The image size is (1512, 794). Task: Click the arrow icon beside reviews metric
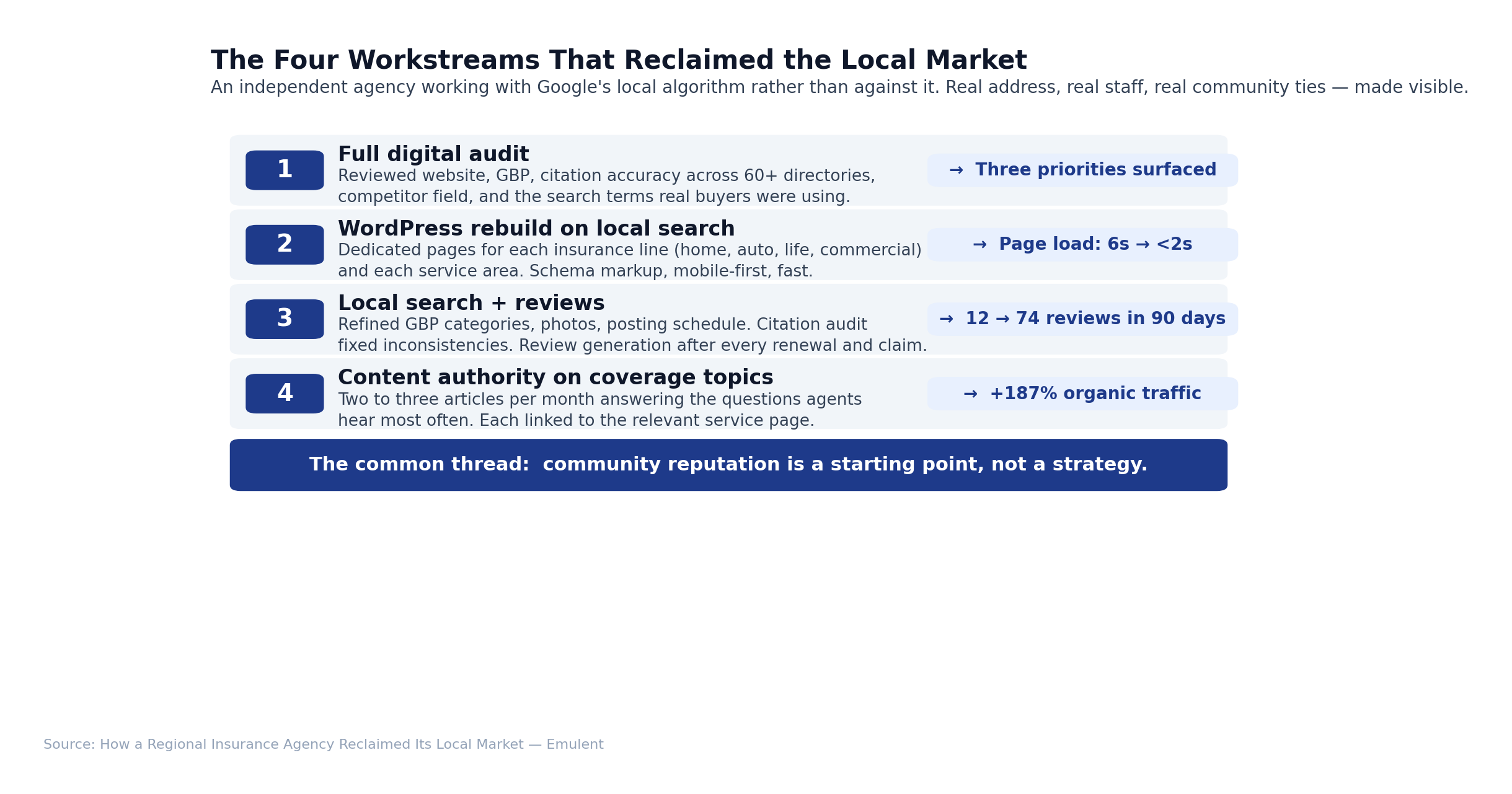tap(945, 318)
